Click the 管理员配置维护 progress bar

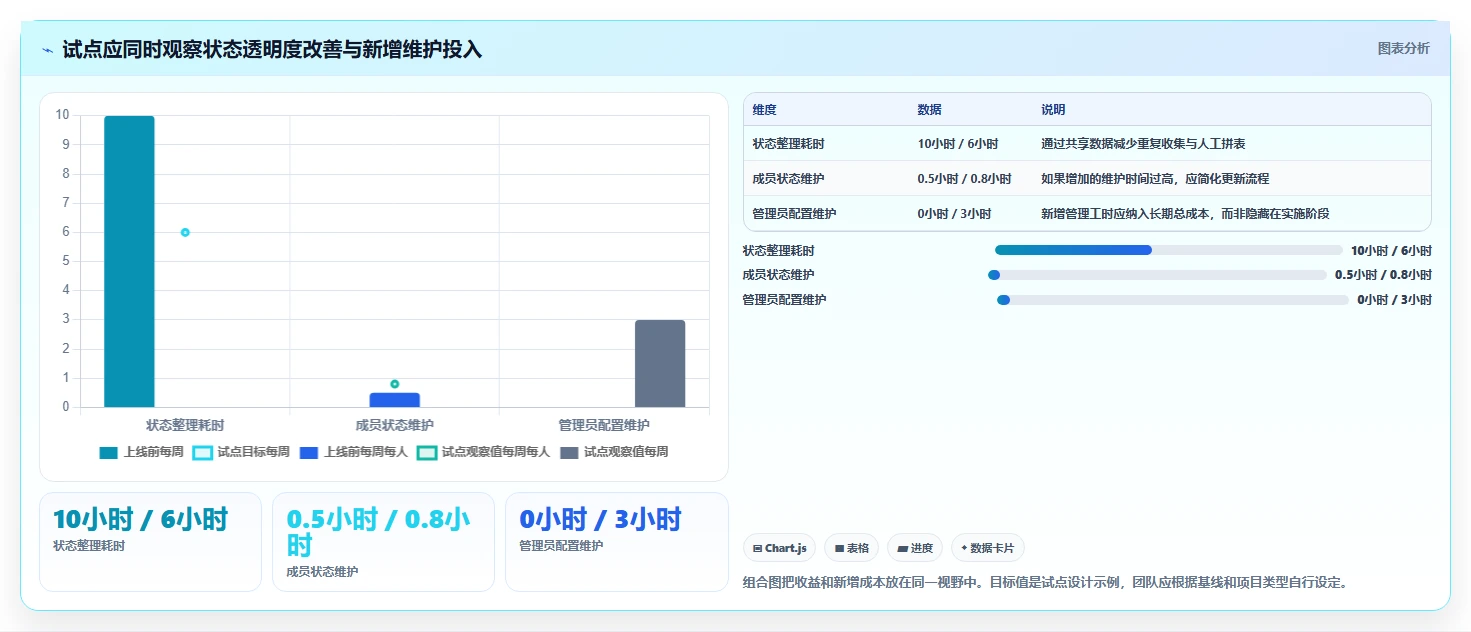pos(1173,300)
